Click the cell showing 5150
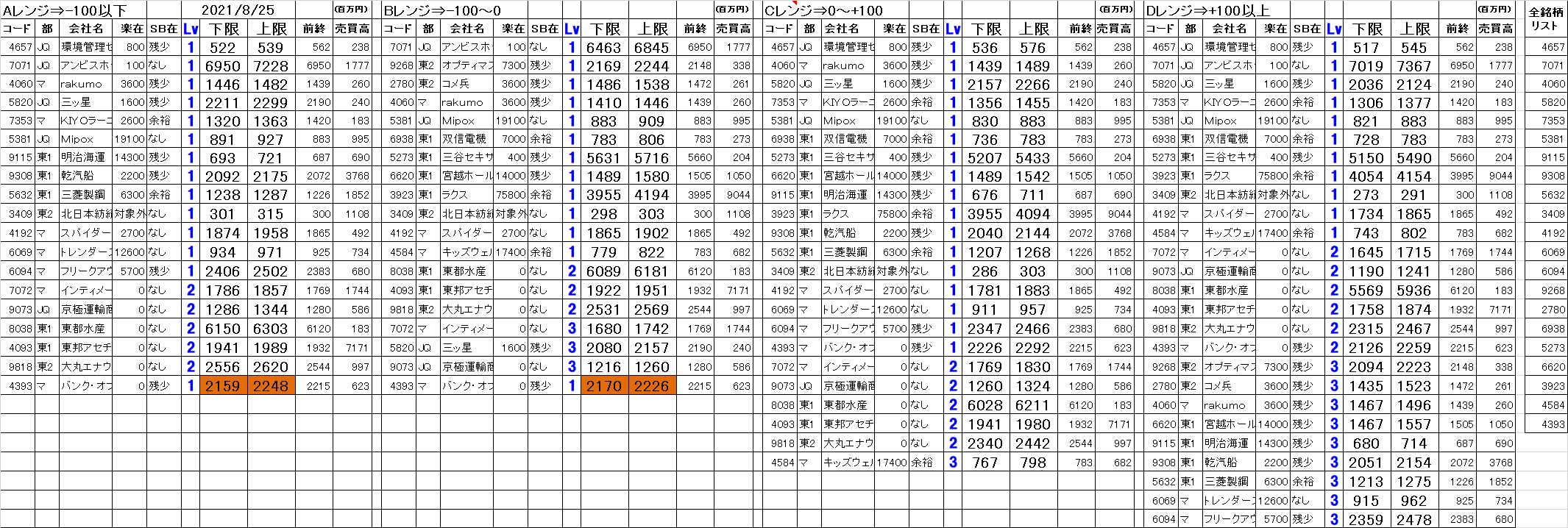 (1366, 157)
